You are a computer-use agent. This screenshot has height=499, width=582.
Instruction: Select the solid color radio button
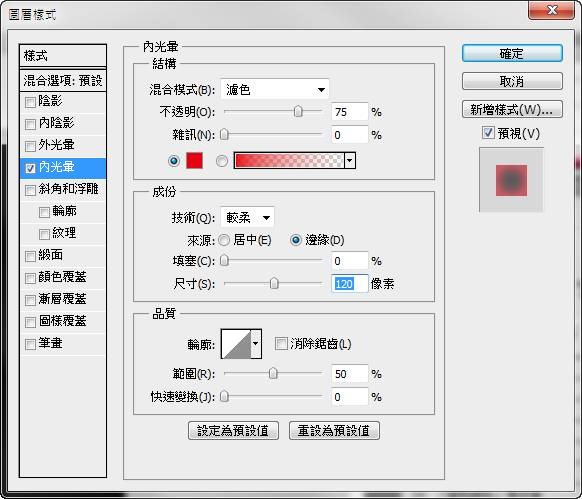coord(174,161)
